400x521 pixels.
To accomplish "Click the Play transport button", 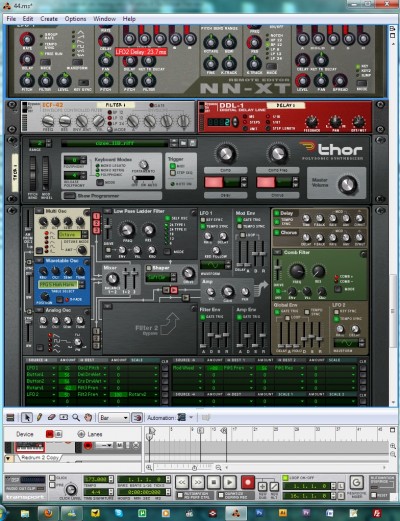I will 230,482.
